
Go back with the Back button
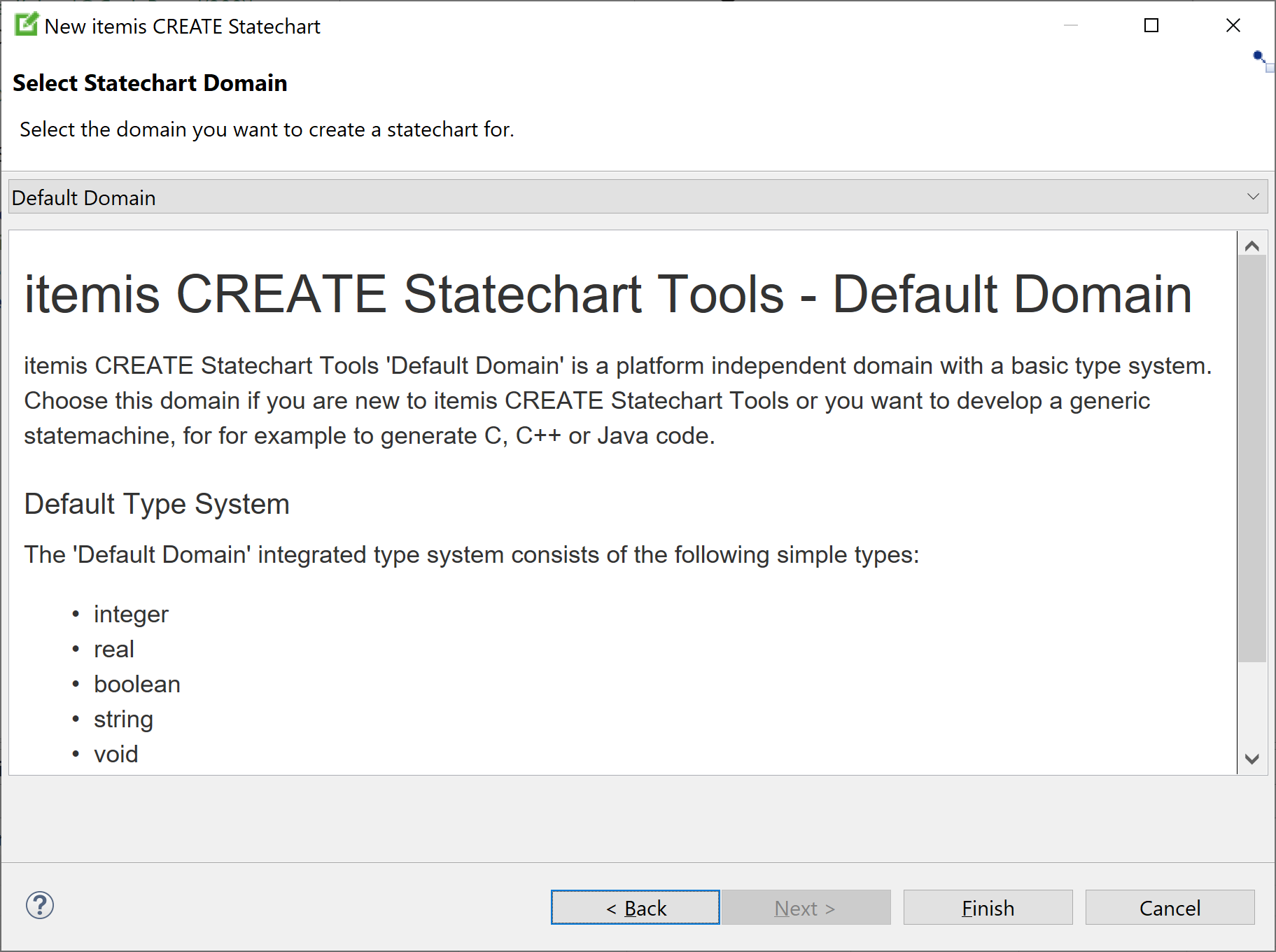(636, 907)
